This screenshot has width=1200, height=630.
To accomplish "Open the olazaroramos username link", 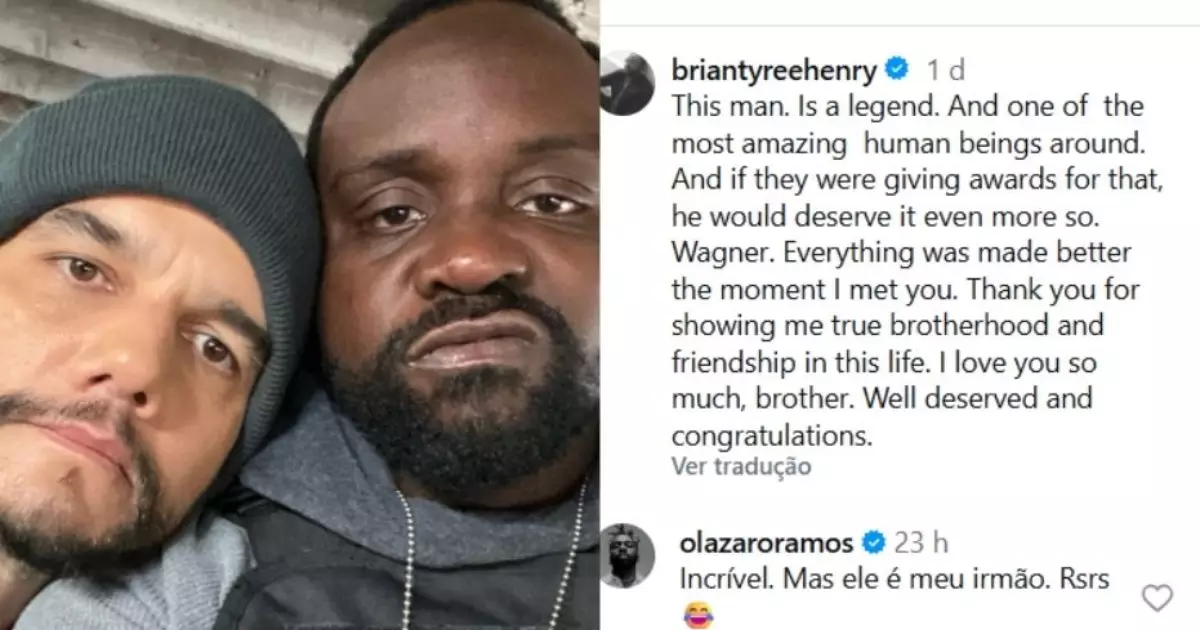I will [x=763, y=543].
